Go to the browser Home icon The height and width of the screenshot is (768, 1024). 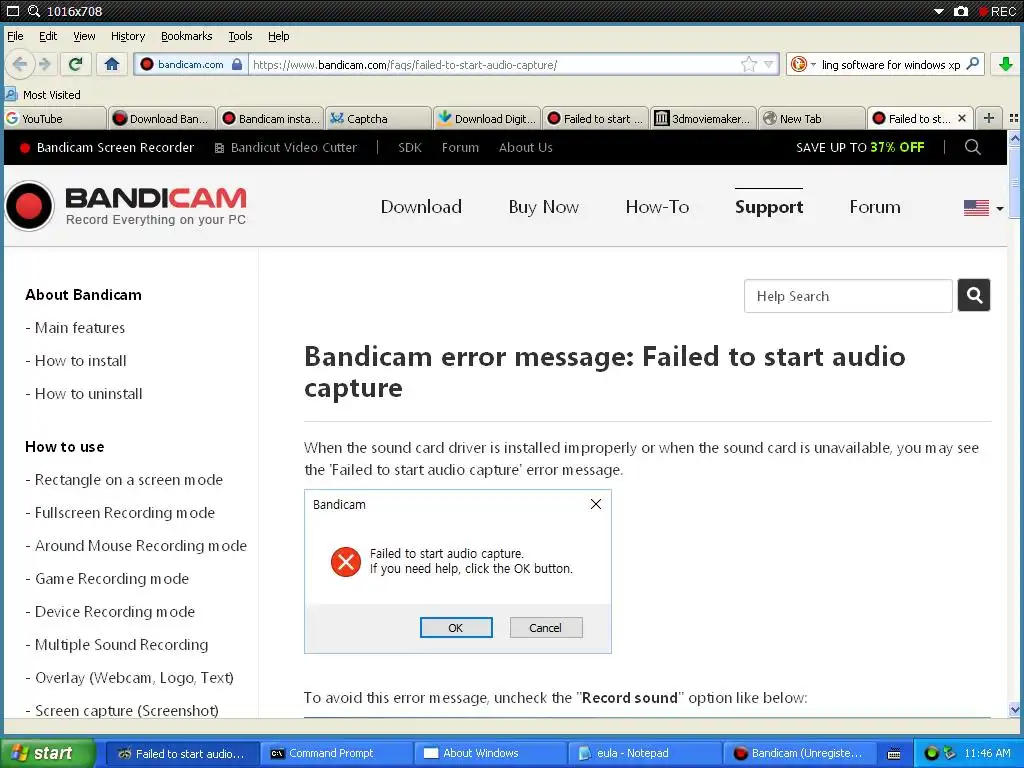coord(112,64)
